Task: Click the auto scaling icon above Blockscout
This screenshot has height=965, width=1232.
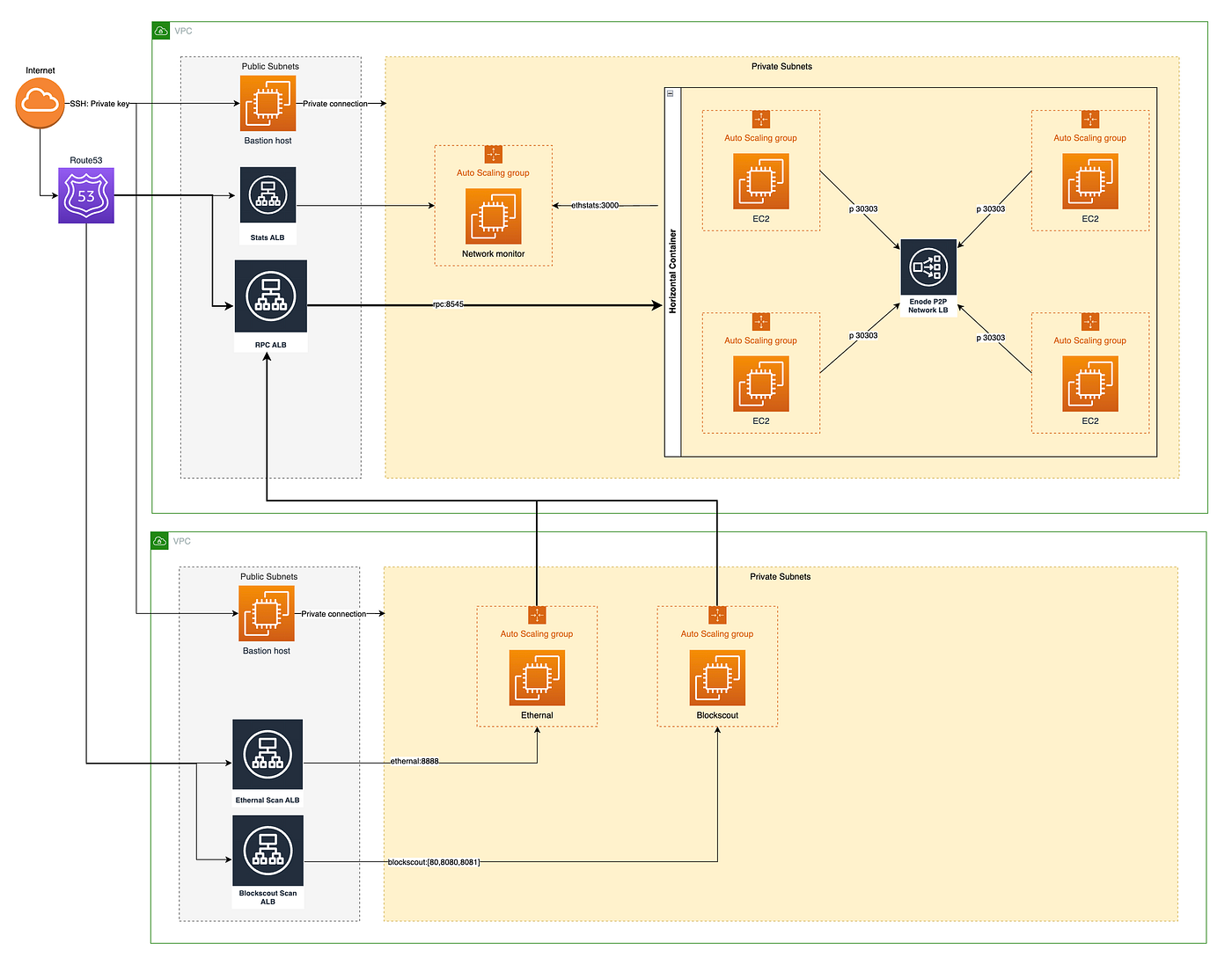Action: coord(717,615)
